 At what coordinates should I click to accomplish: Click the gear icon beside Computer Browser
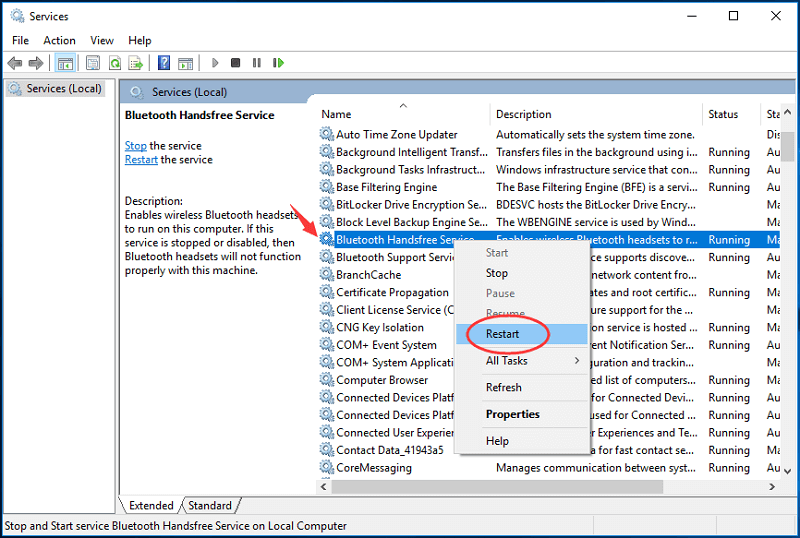coord(327,380)
